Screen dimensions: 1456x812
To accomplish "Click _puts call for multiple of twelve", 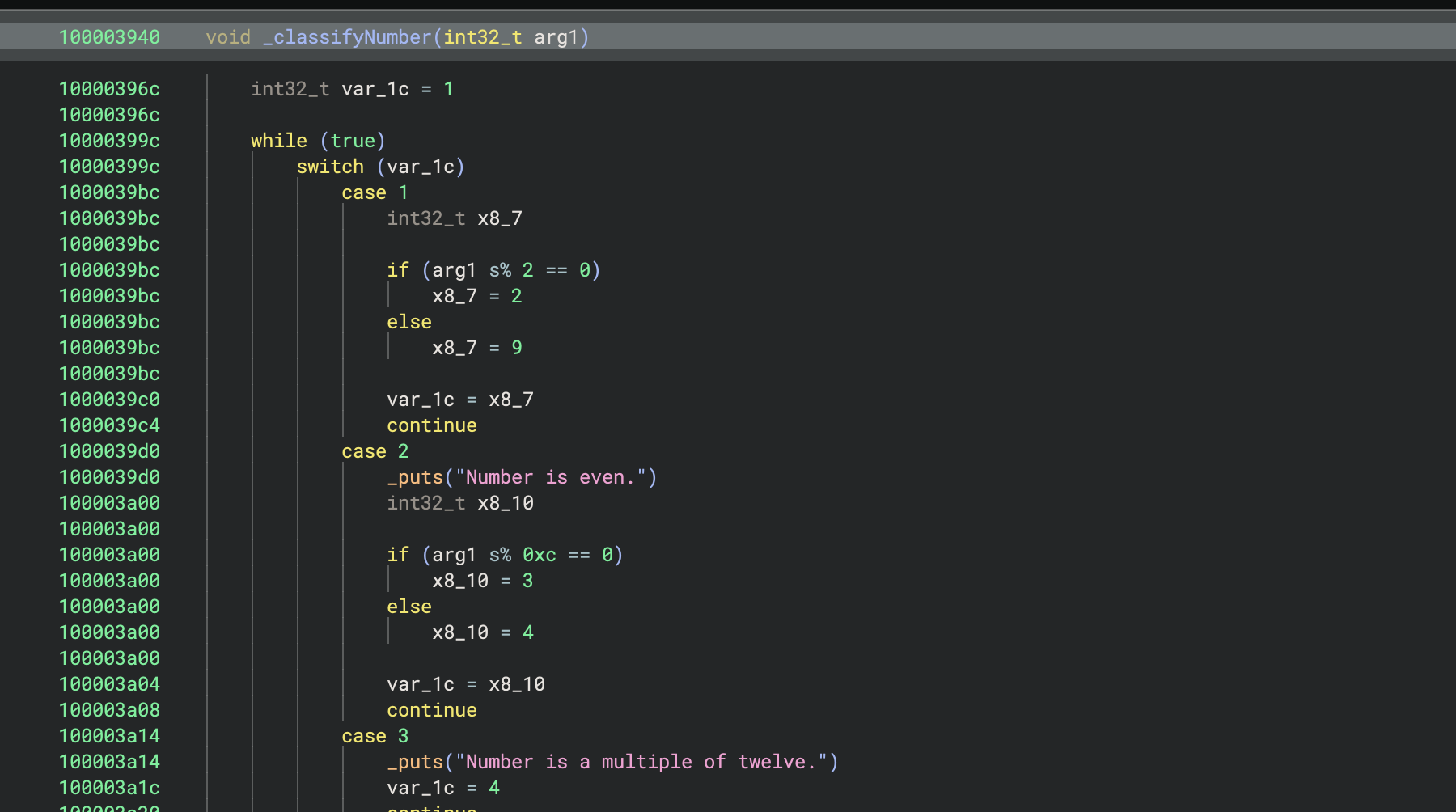I will (415, 762).
